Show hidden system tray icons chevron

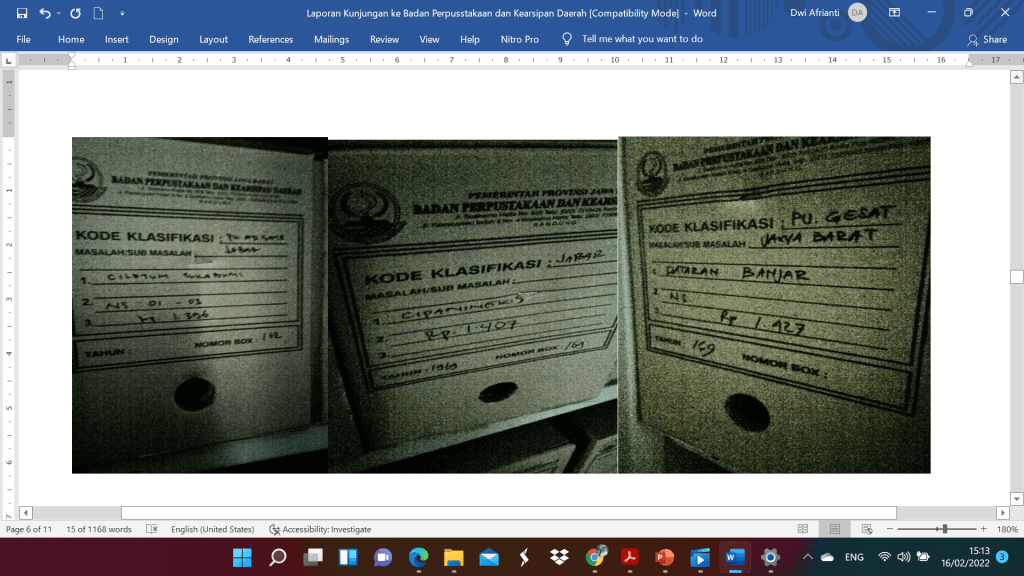[807, 557]
